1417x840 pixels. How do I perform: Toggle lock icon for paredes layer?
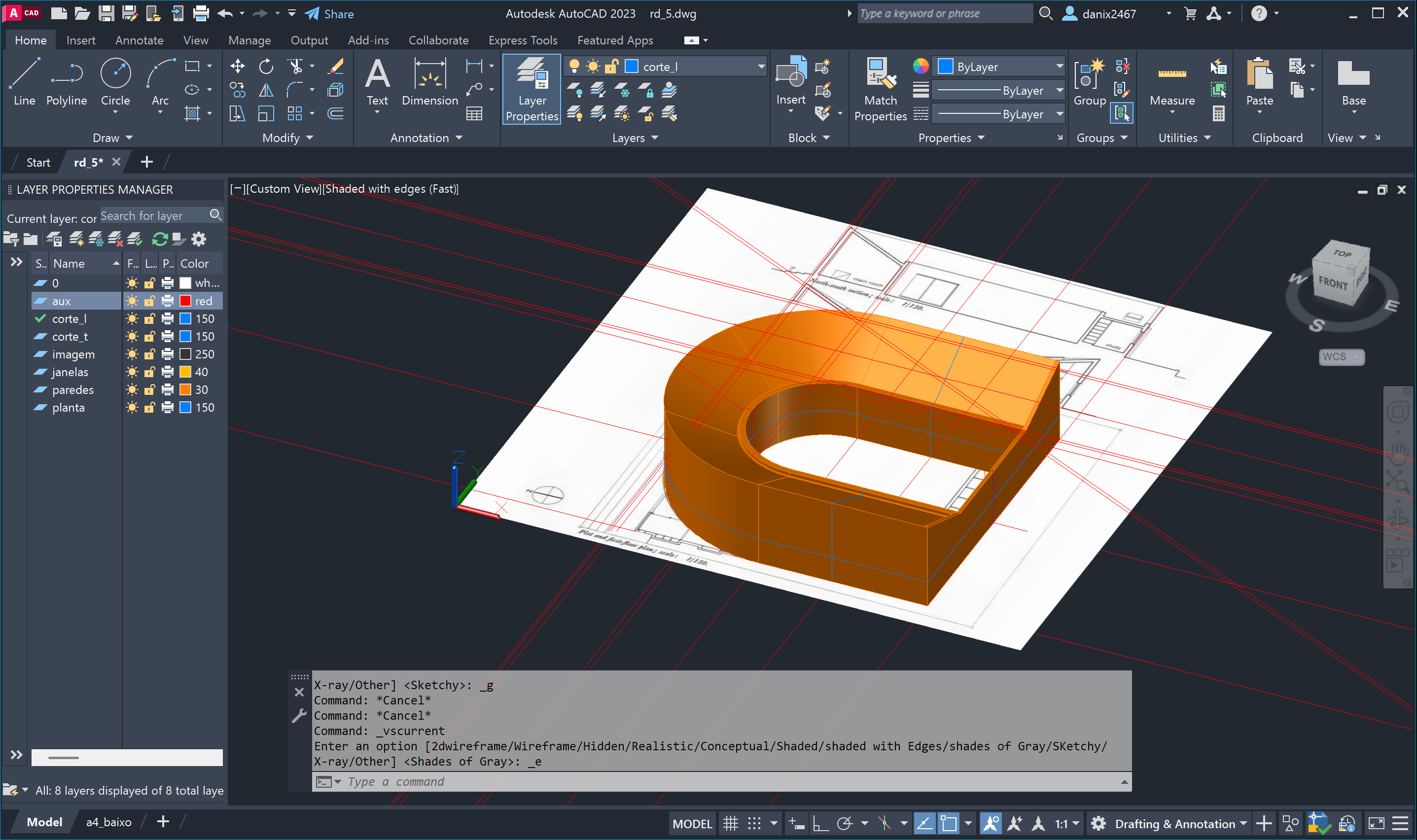(149, 390)
